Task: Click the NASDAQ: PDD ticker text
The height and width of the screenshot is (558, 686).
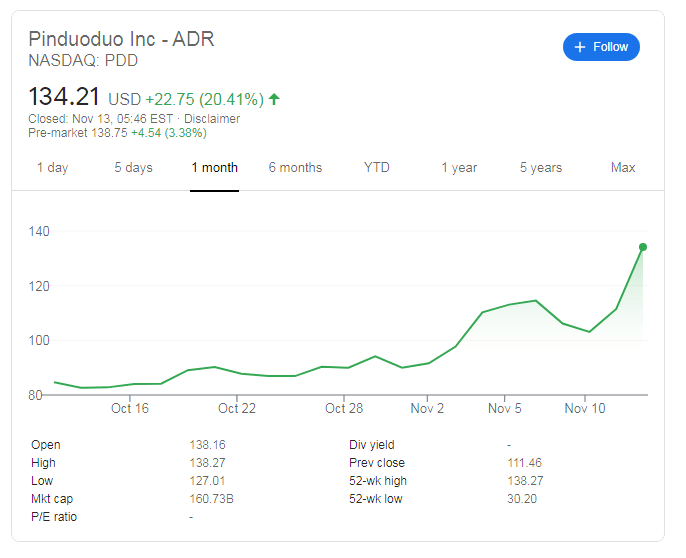Action: [x=83, y=61]
